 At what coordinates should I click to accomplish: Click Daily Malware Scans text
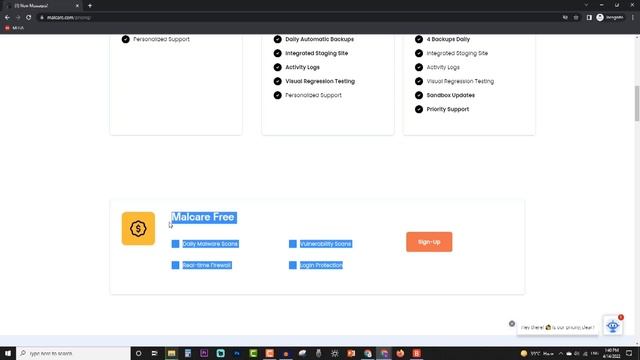point(210,244)
